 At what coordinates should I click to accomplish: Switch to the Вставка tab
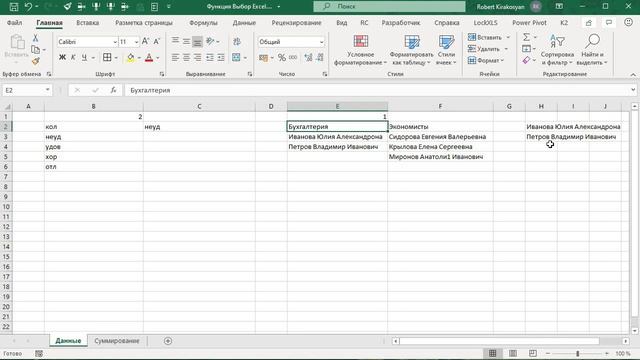pyautogui.click(x=88, y=23)
